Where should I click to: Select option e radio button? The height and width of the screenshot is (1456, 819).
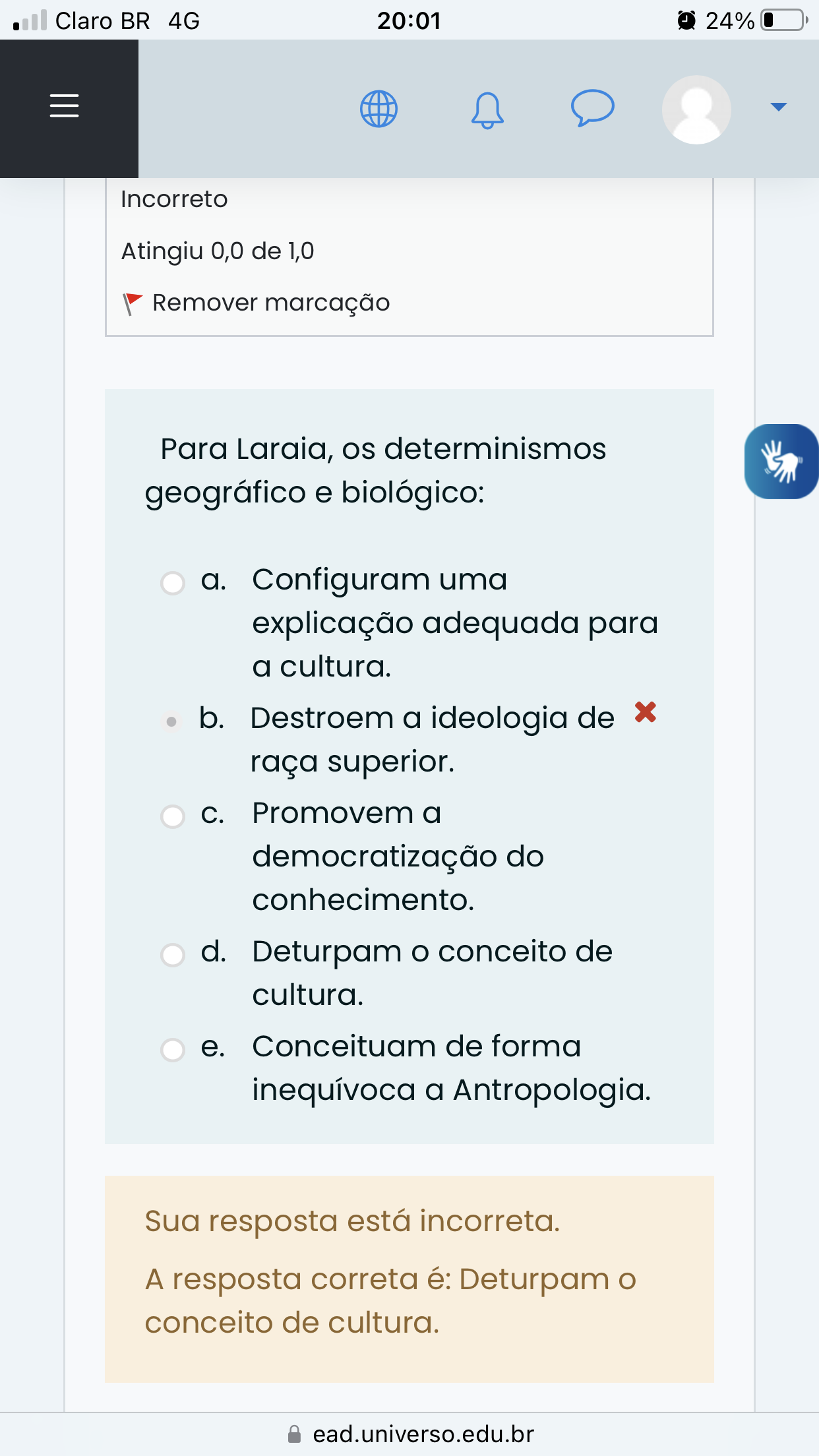click(x=173, y=1050)
